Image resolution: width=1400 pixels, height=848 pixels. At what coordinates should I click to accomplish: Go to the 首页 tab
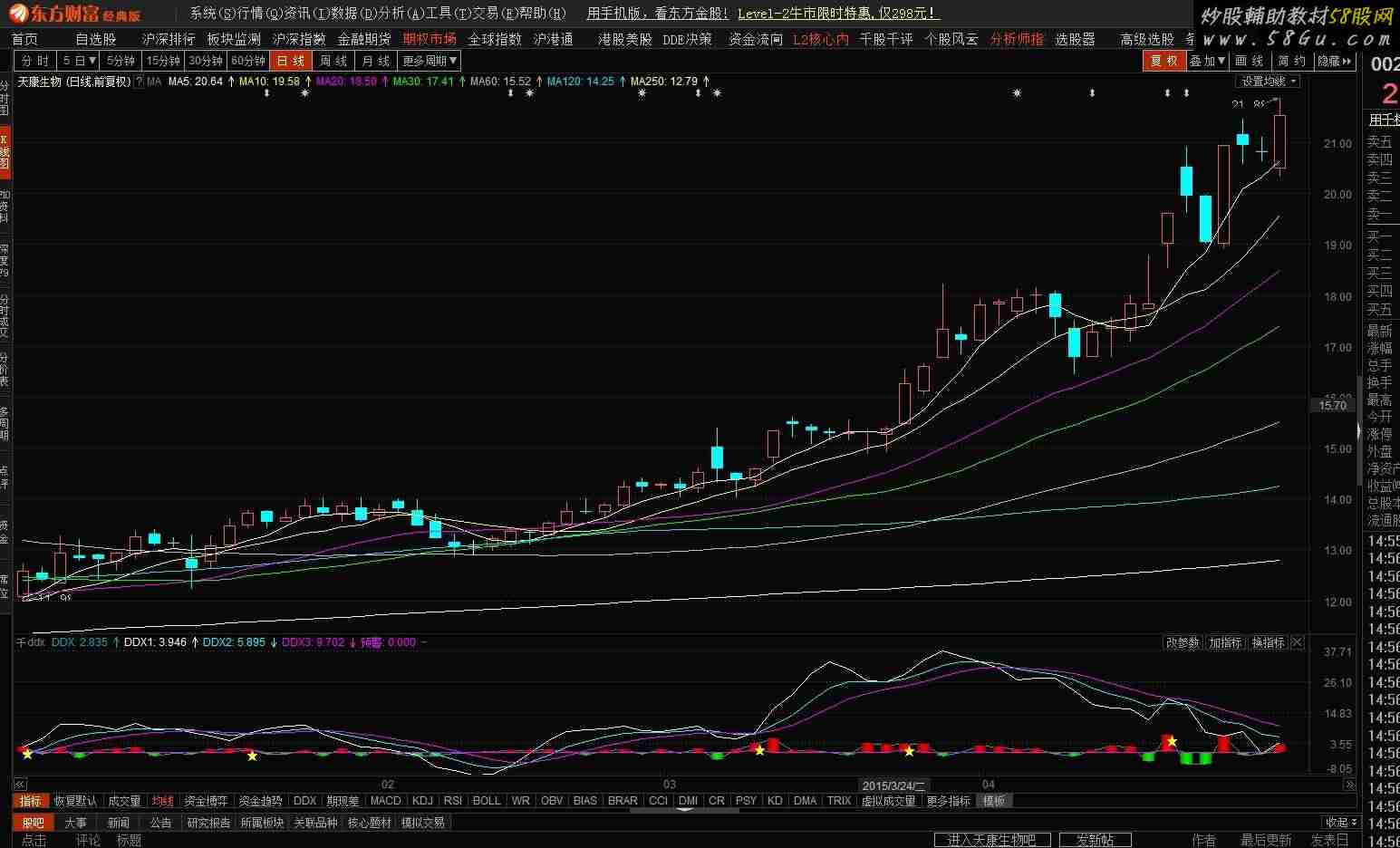coord(24,39)
